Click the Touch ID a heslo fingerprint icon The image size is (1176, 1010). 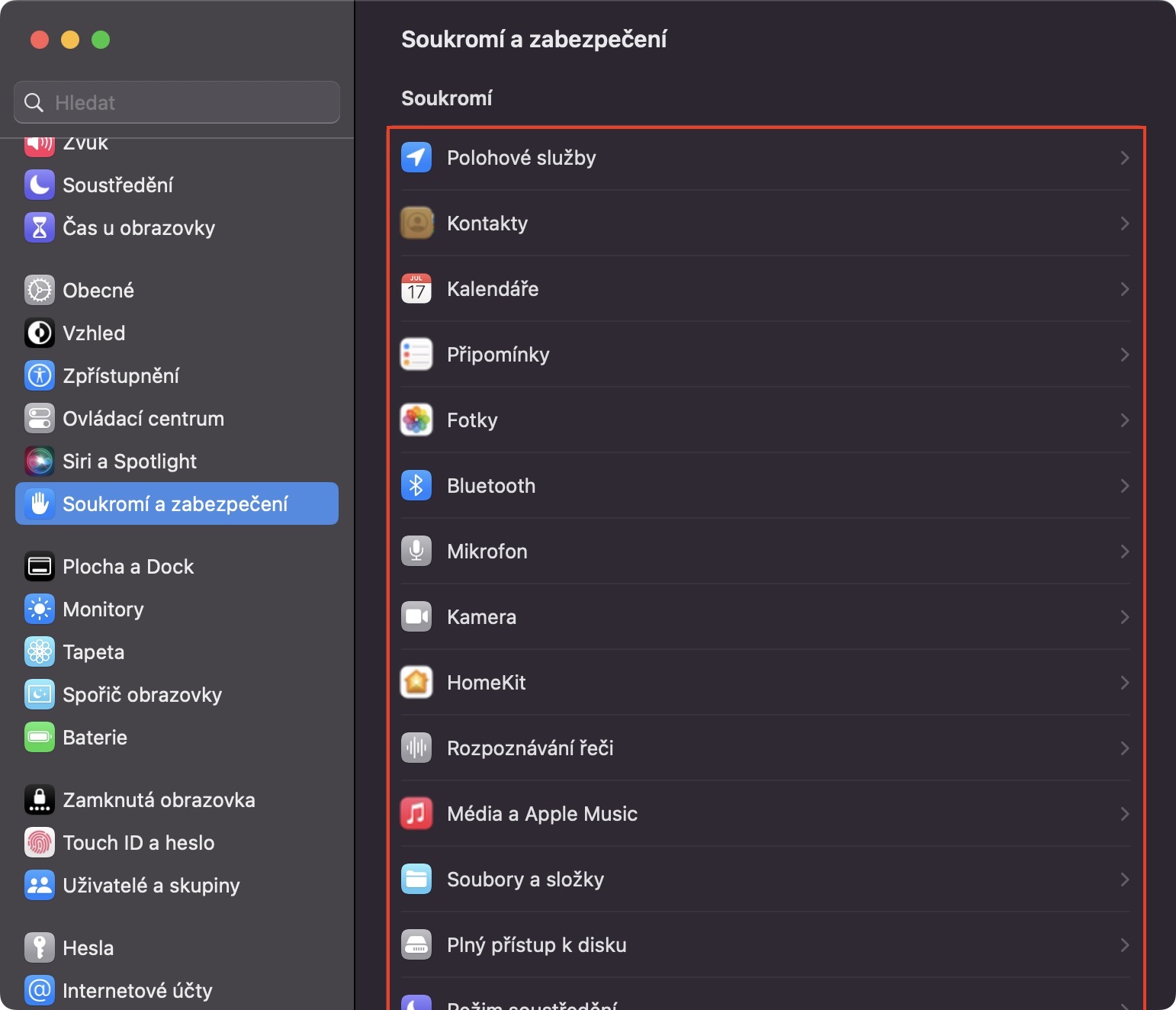(40, 843)
